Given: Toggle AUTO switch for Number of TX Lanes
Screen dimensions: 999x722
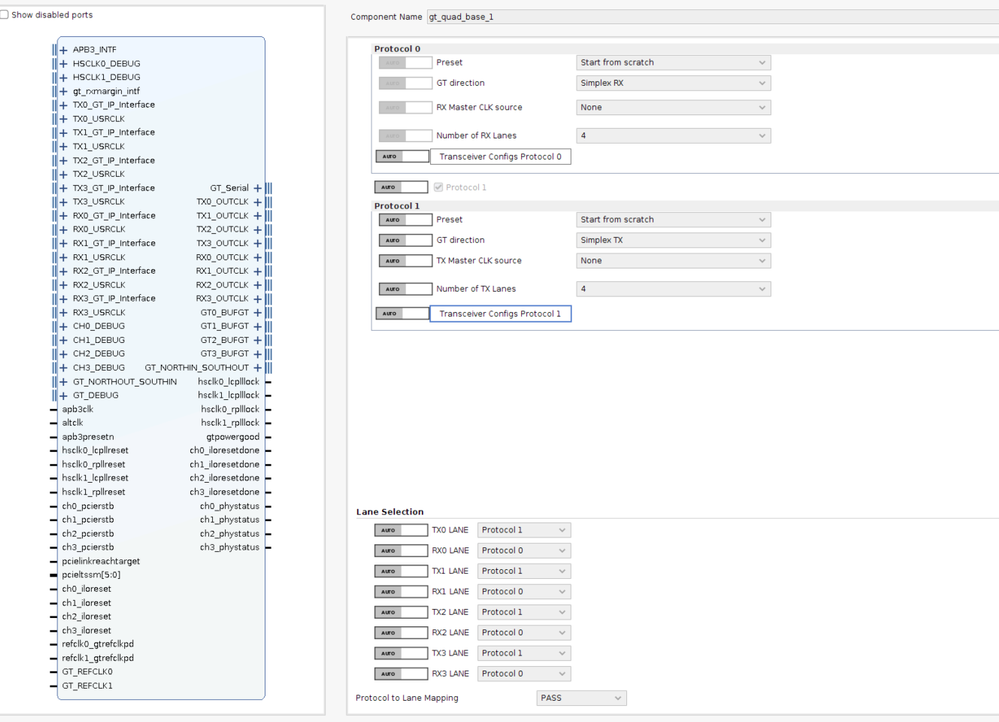Looking at the screenshot, I should pos(405,289).
